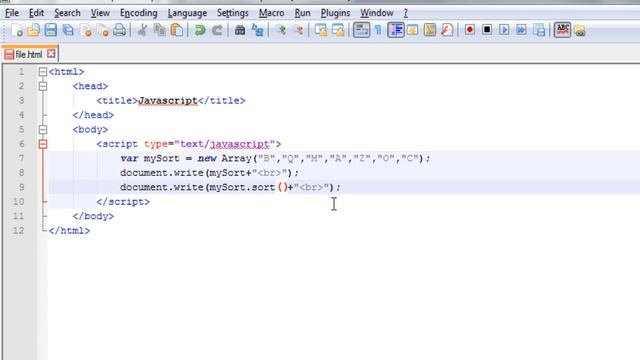Viewport: 640px width, 360px height.
Task: Click "text/javascript" attribute value on line 6
Action: (224, 144)
